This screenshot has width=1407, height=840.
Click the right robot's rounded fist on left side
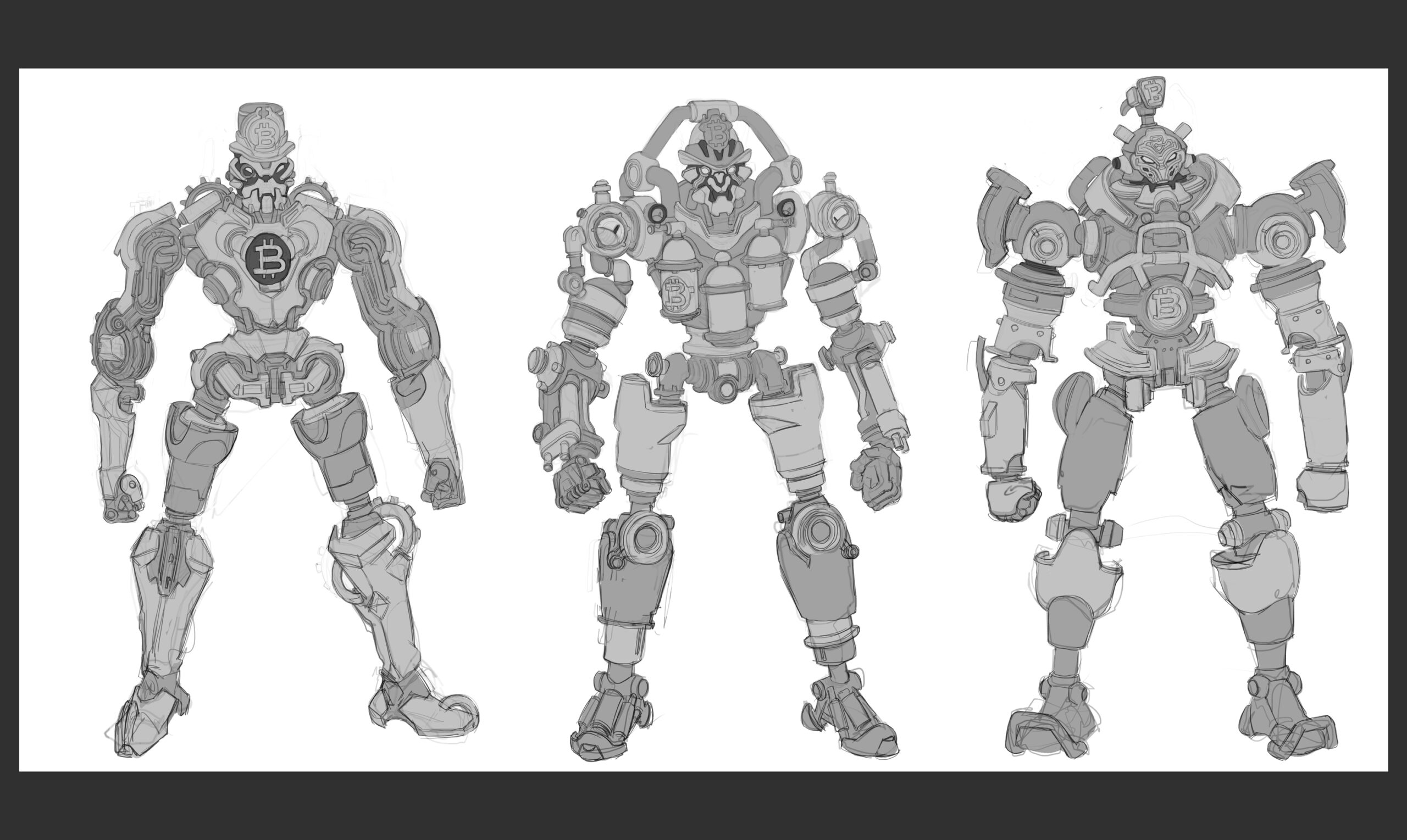(x=1013, y=499)
